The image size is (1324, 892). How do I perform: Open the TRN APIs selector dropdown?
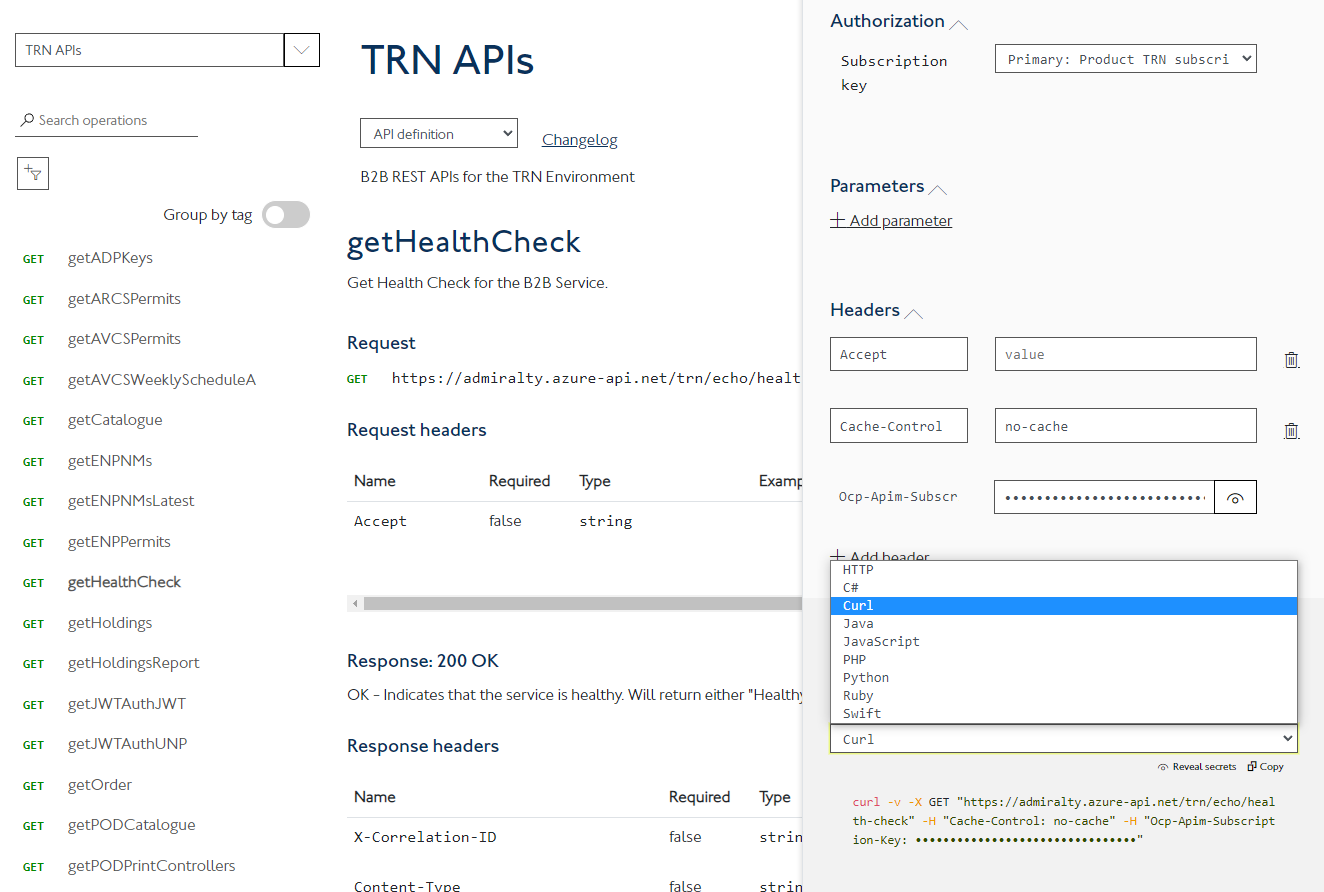301,50
